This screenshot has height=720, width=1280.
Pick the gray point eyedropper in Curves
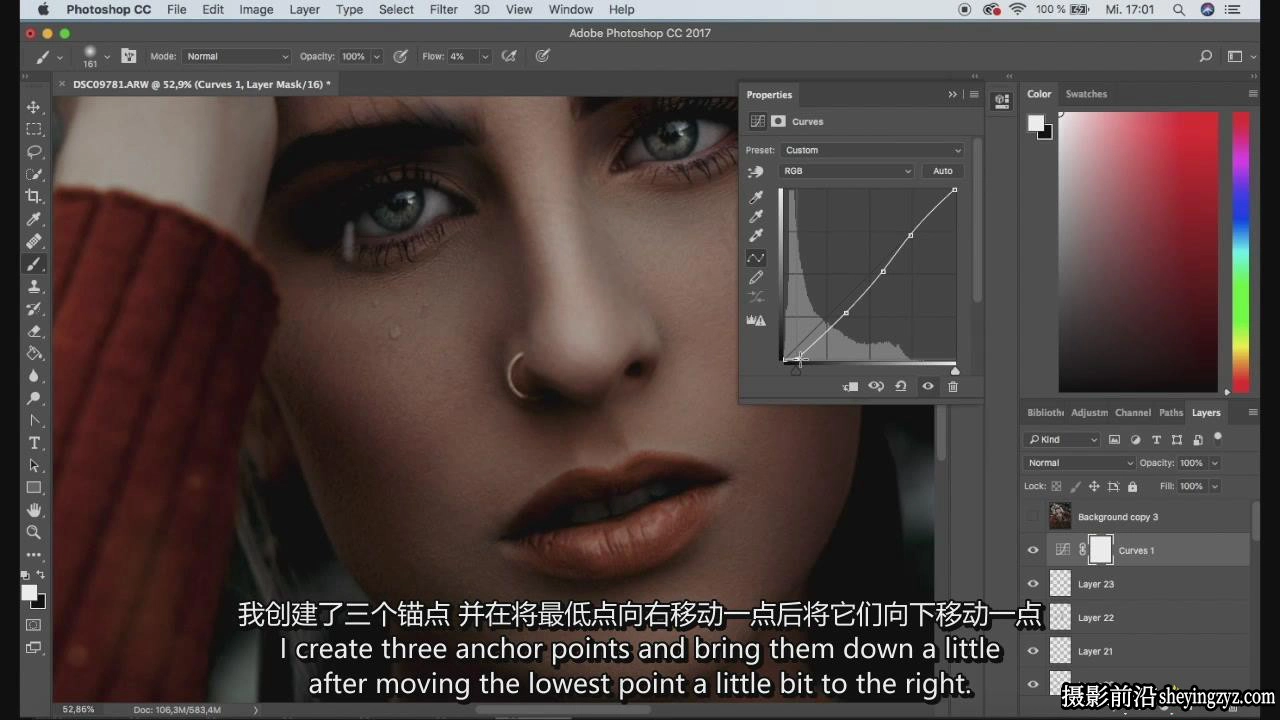click(756, 217)
